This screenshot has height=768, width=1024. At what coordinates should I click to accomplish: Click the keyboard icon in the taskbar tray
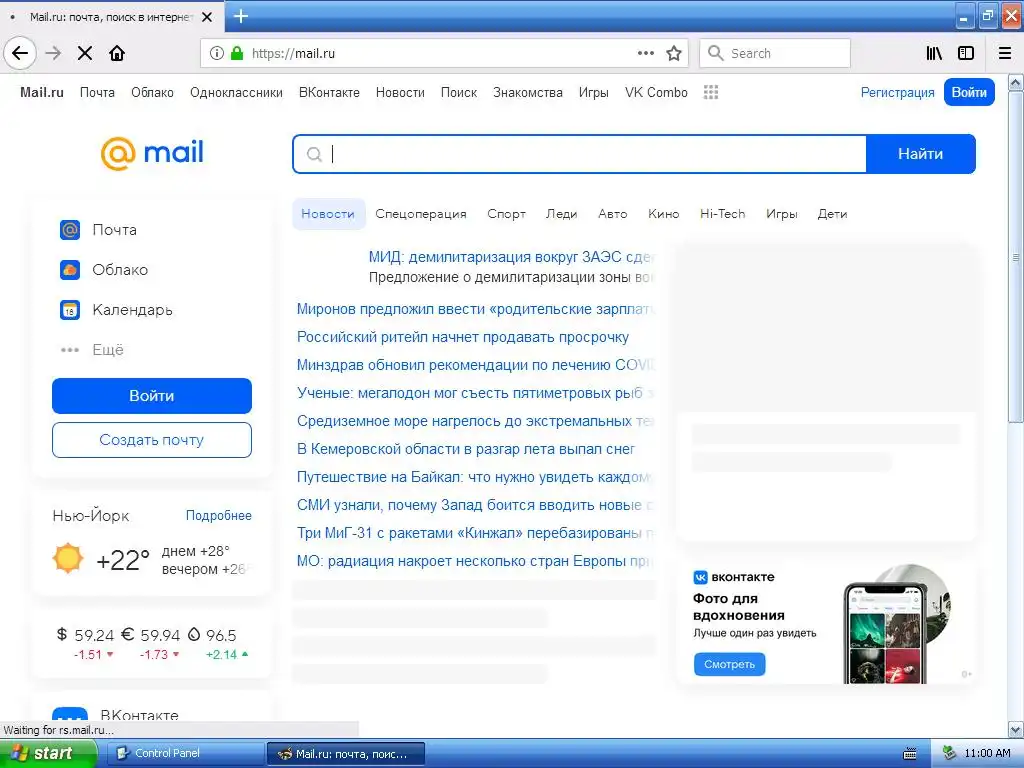(910, 754)
